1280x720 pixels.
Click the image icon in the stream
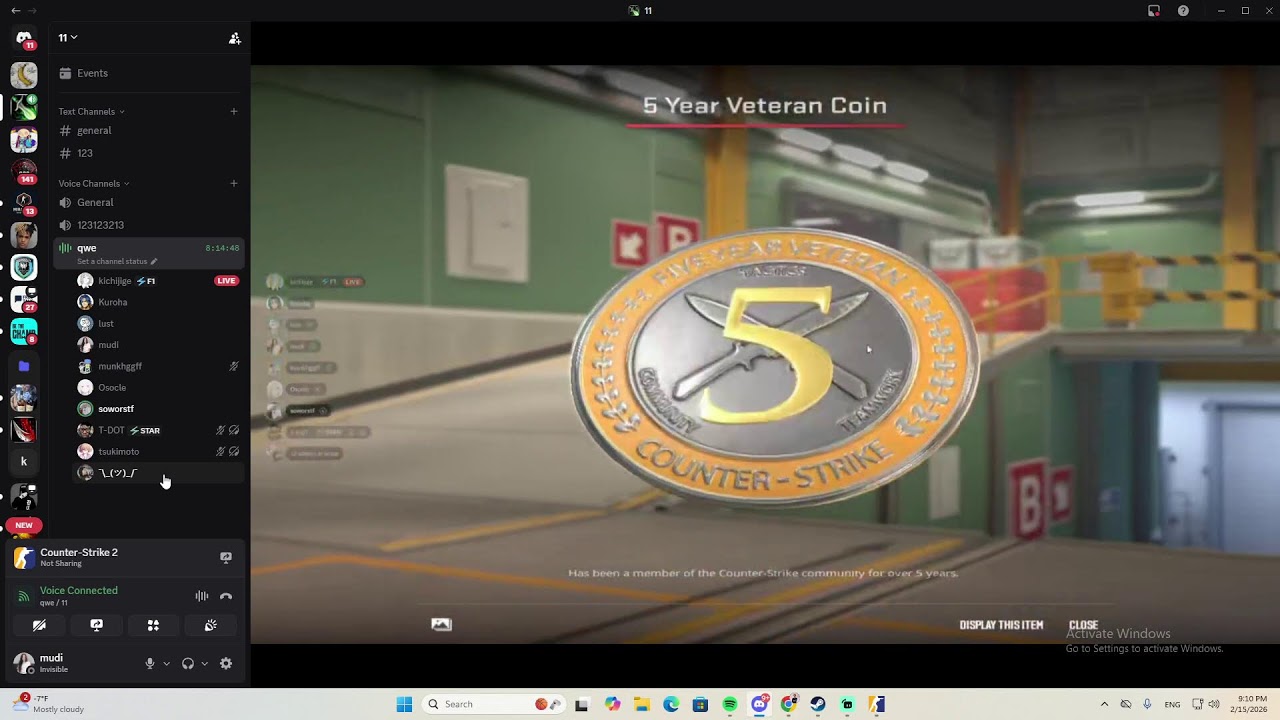(x=441, y=624)
